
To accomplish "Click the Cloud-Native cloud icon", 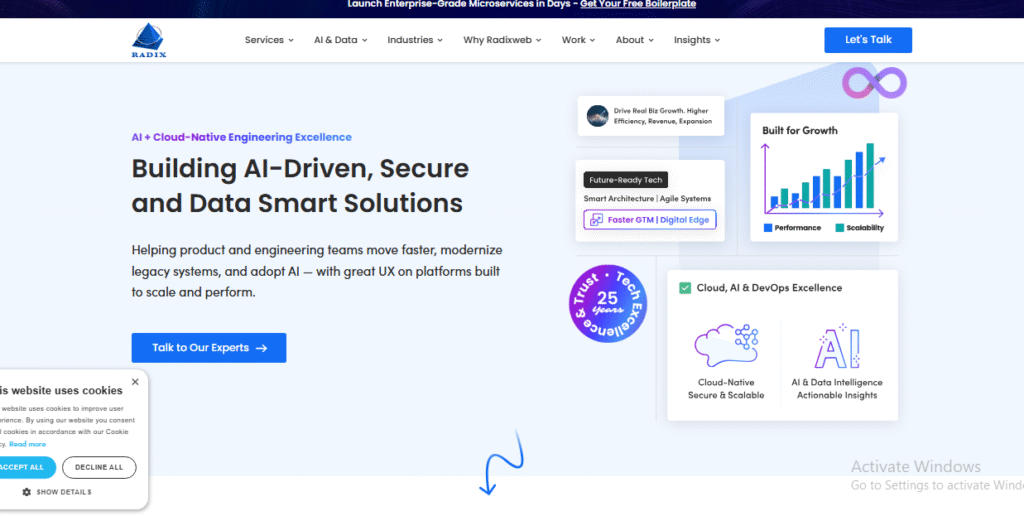I will tap(726, 345).
